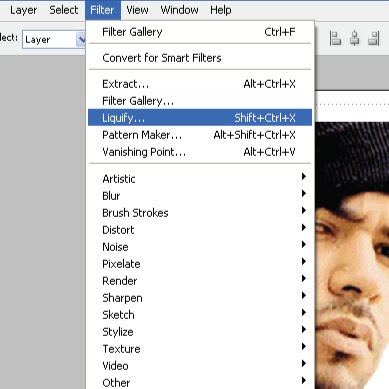This screenshot has height=389, width=389.
Task: Click the align vertical centers icon
Action: pyautogui.click(x=355, y=38)
